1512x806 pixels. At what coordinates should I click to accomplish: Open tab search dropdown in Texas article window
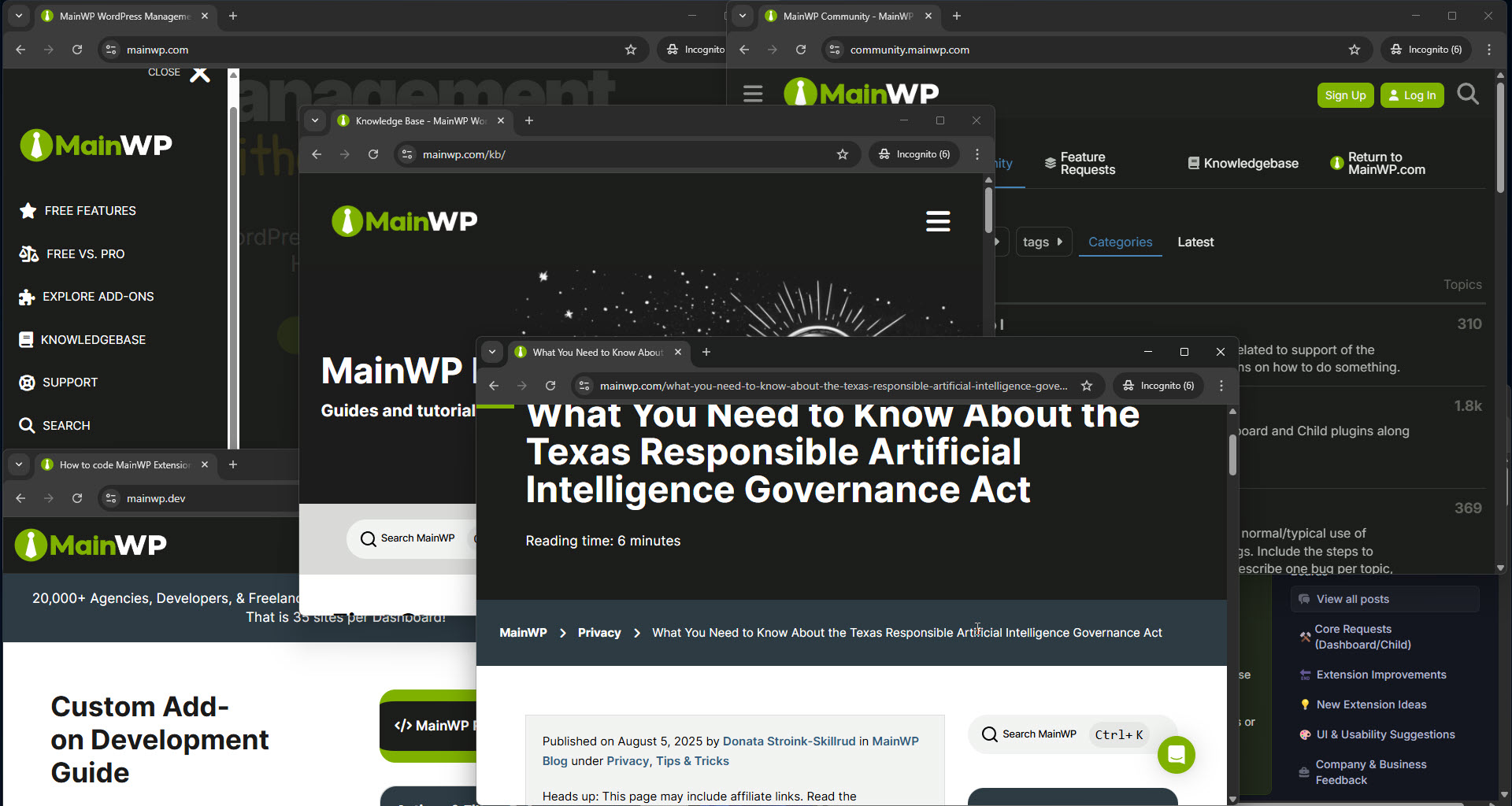492,352
